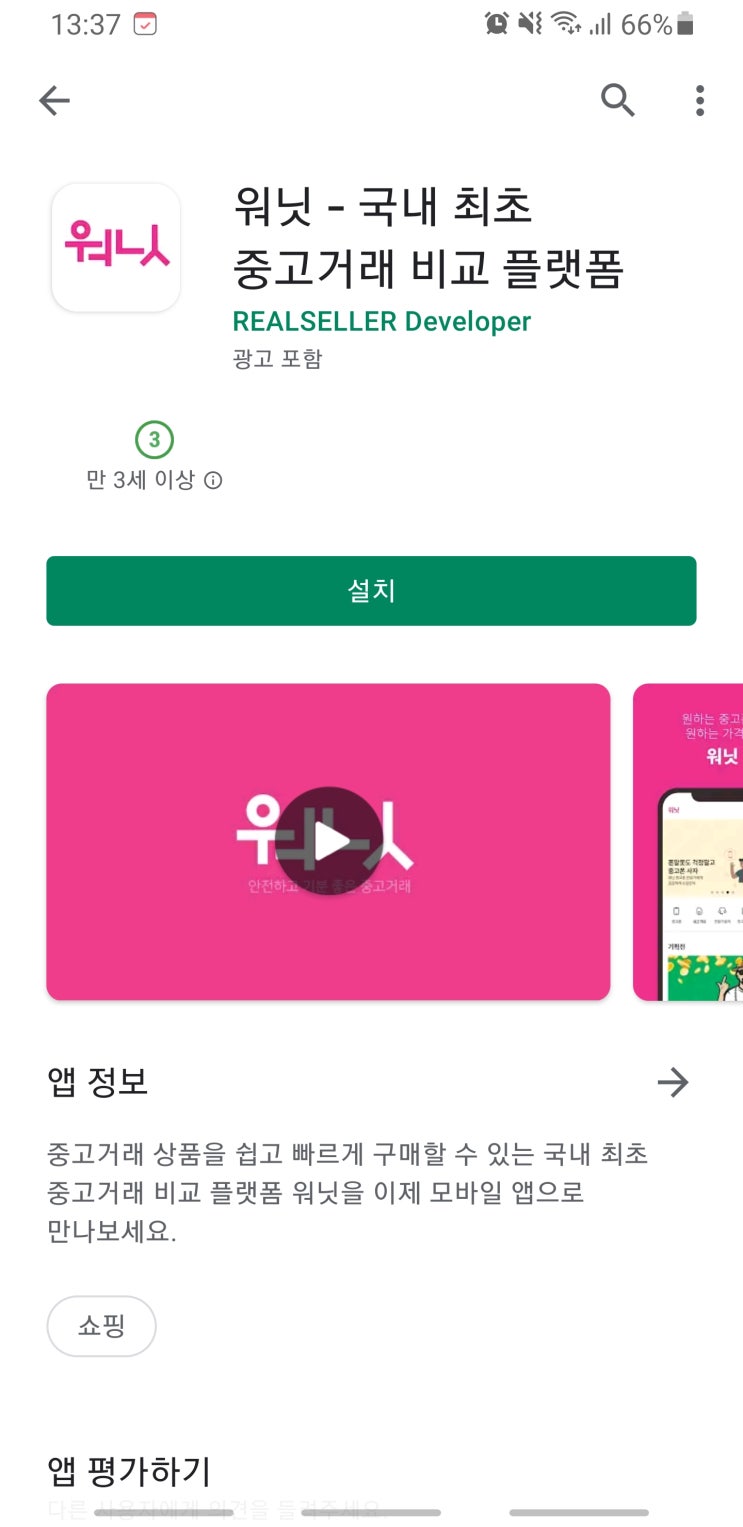
Task: Open the 앱 정보 section heading
Action: coord(98,1082)
